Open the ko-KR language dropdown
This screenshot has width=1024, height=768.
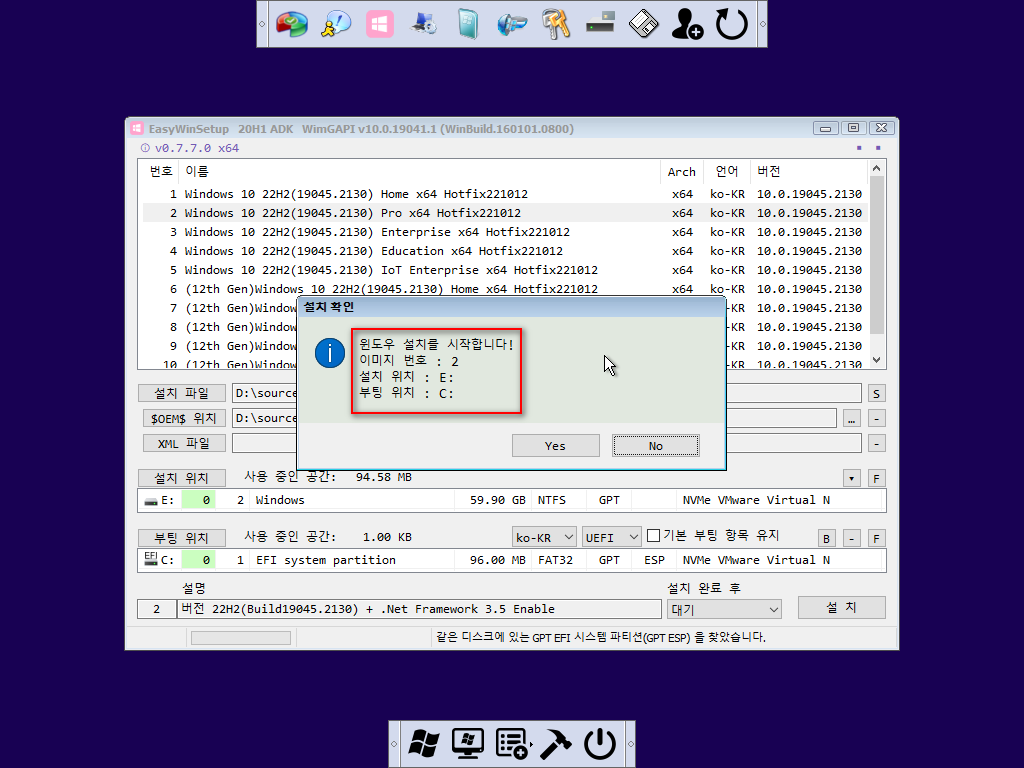544,537
